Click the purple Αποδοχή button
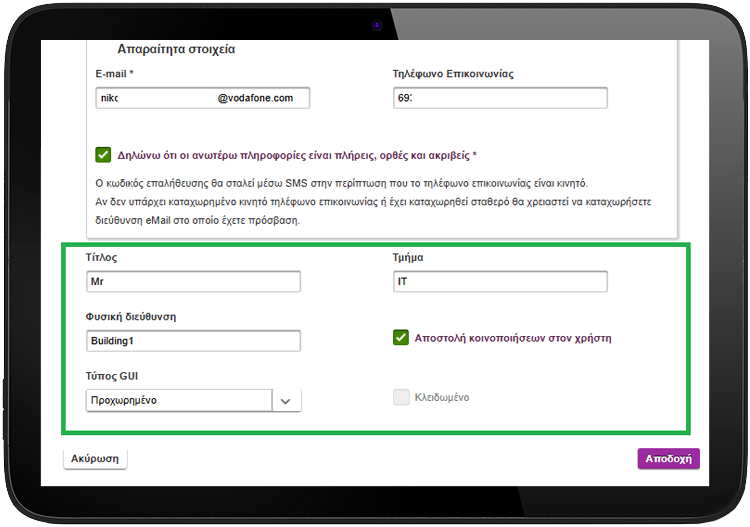The height and width of the screenshot is (527, 750). (668, 459)
